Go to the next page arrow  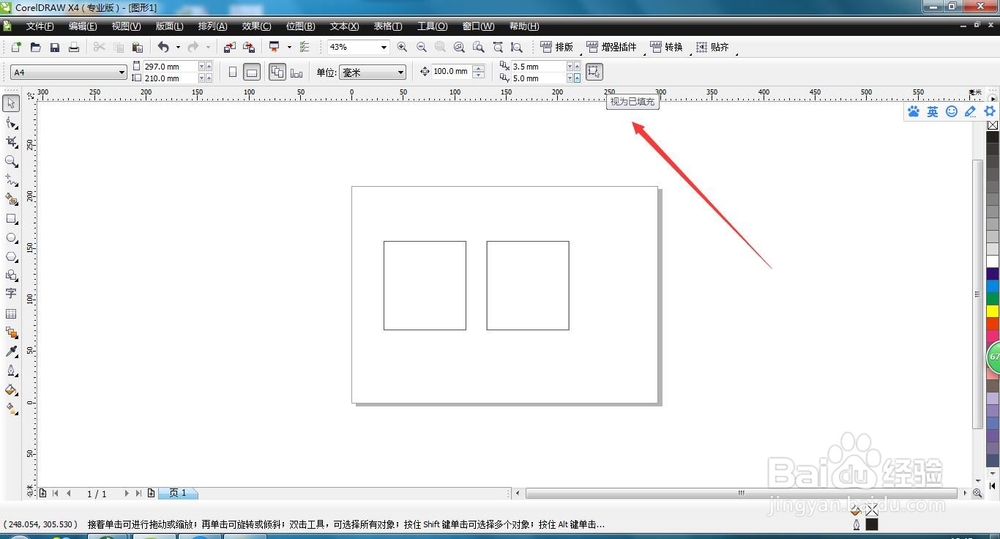coord(126,493)
